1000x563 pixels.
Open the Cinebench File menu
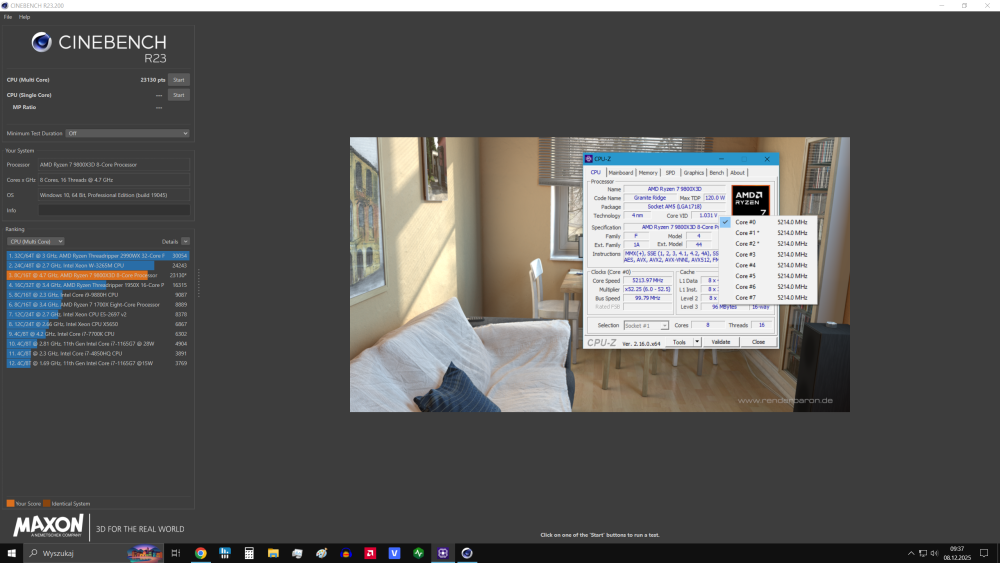(x=8, y=17)
